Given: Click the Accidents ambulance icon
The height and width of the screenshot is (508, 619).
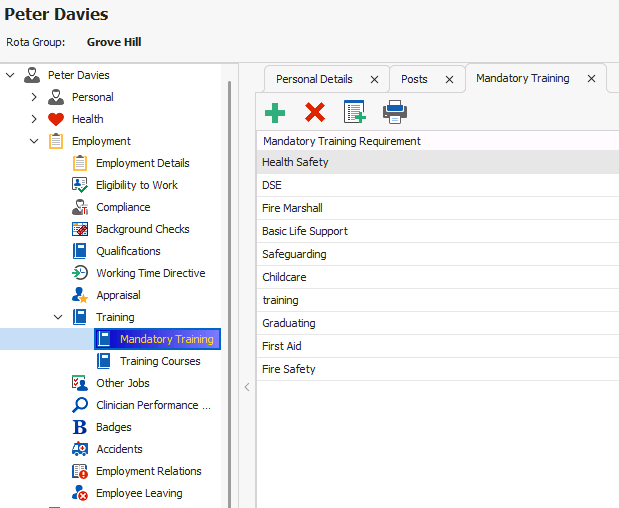Looking at the screenshot, I should 80,449.
